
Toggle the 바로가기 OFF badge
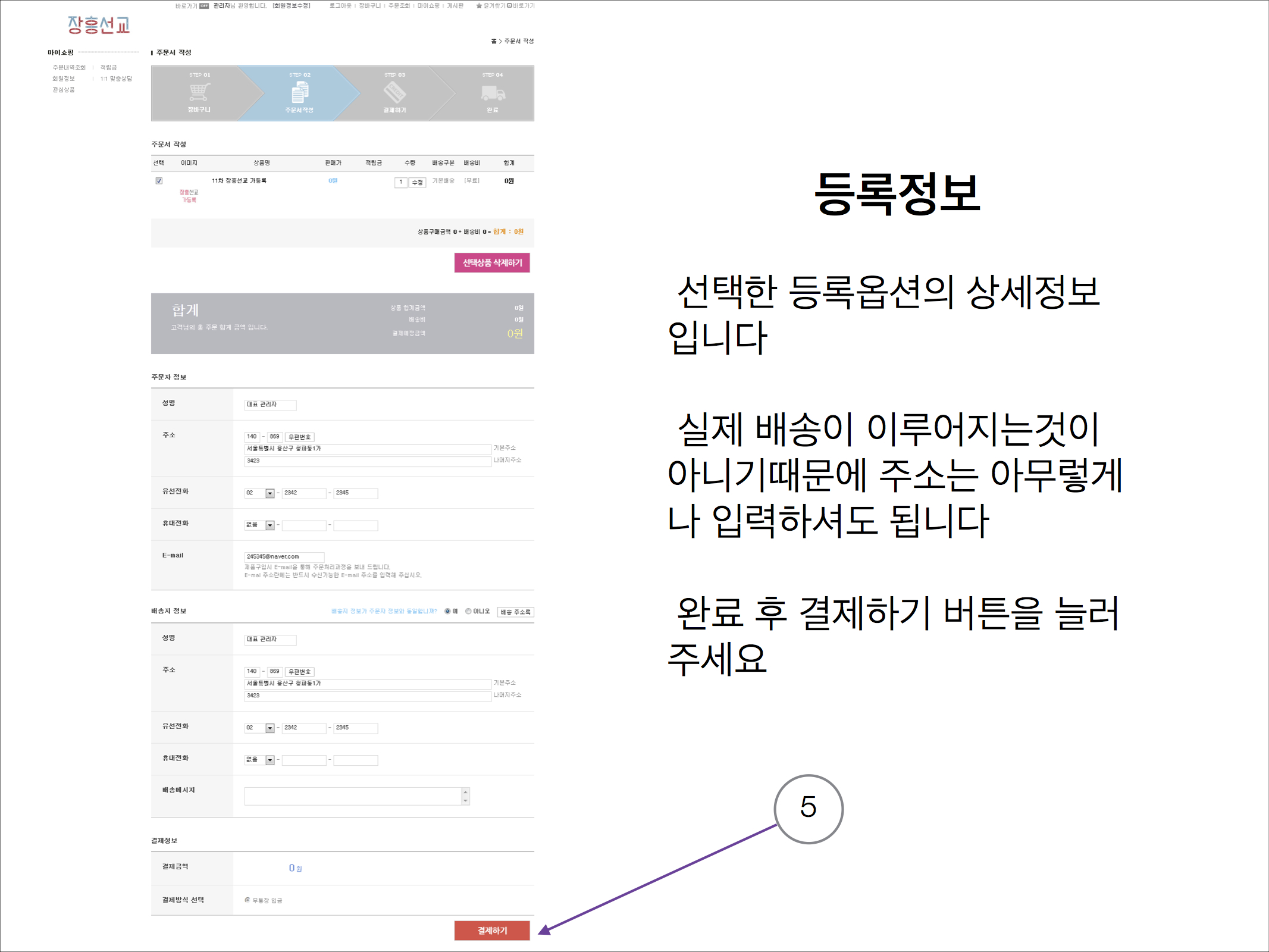pos(204,6)
